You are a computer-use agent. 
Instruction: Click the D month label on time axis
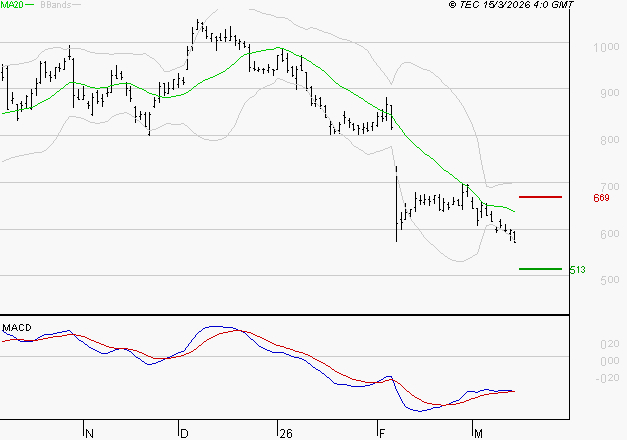point(184,434)
